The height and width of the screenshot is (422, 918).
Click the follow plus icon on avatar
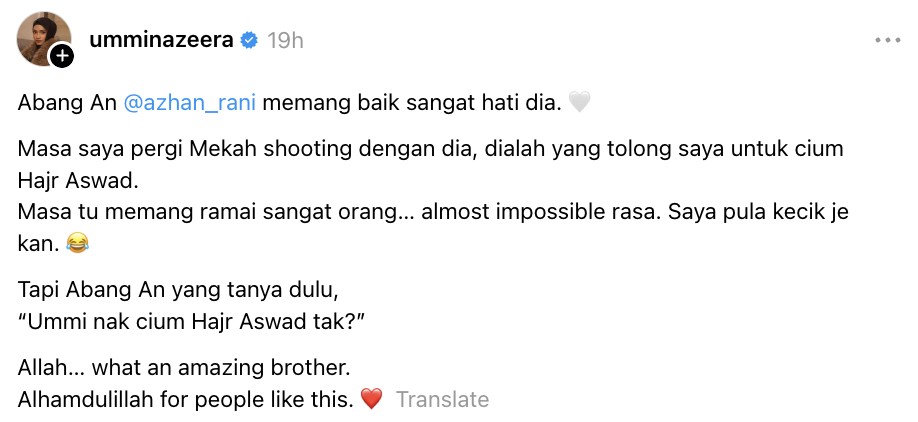[x=62, y=57]
